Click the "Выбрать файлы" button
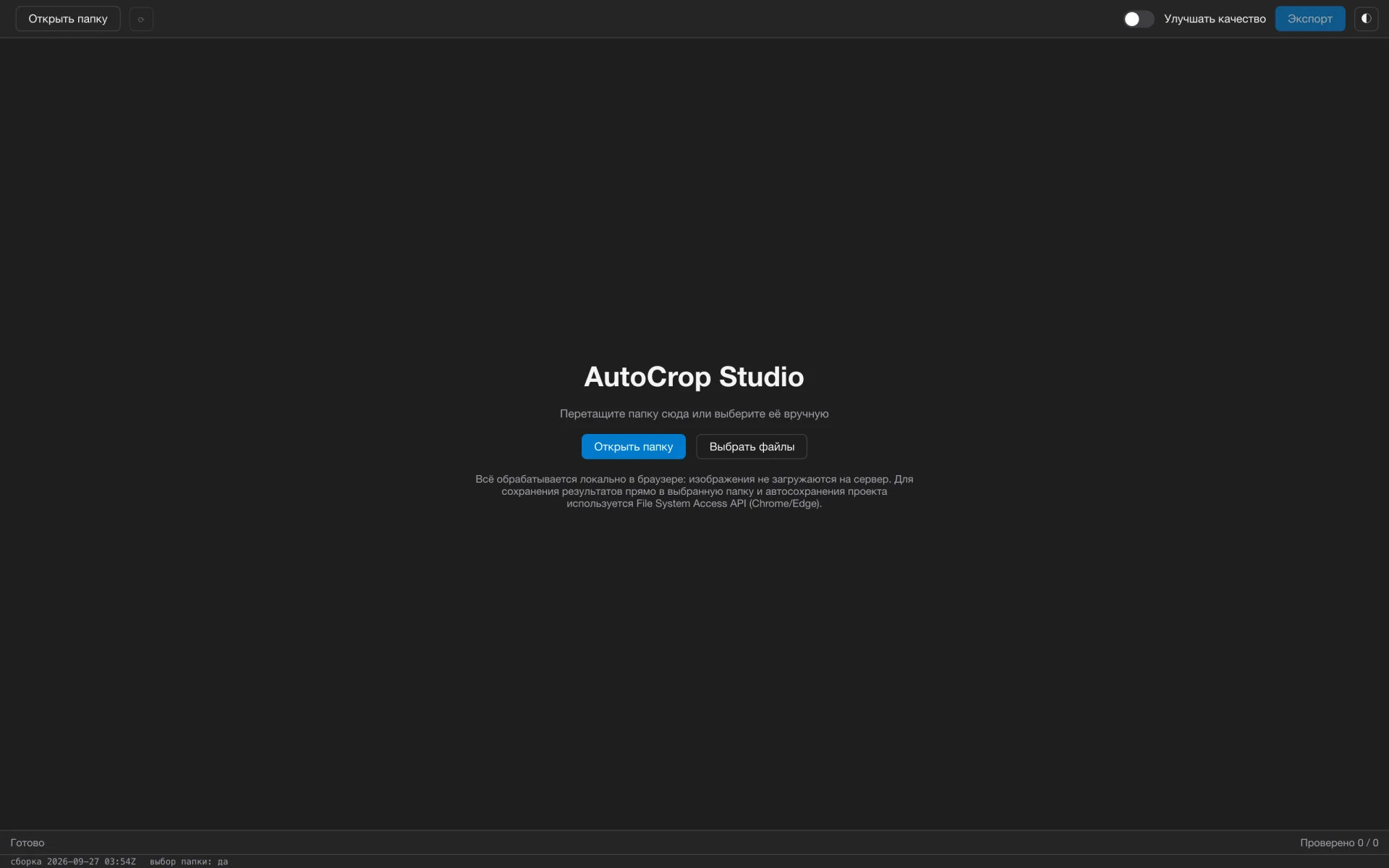The height and width of the screenshot is (868, 1389). click(752, 446)
